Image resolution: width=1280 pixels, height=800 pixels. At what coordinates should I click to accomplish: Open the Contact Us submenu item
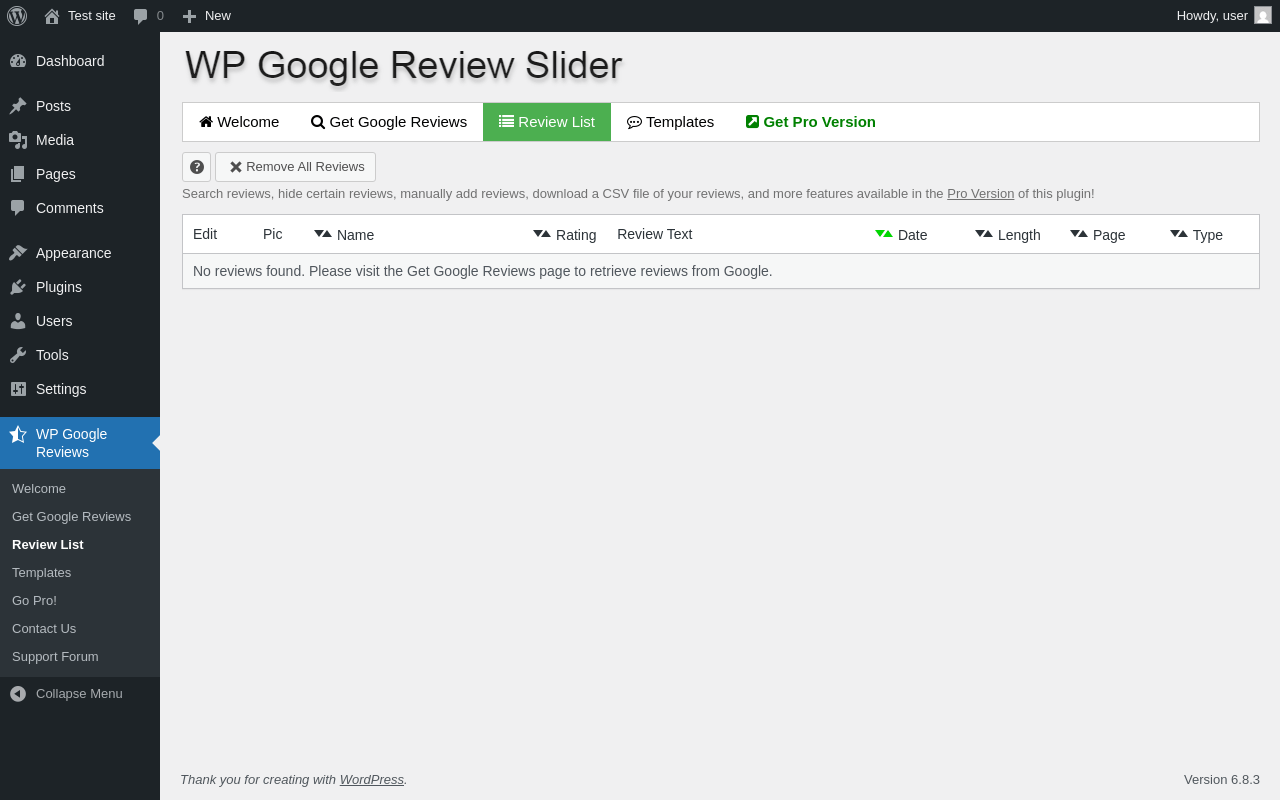[44, 628]
